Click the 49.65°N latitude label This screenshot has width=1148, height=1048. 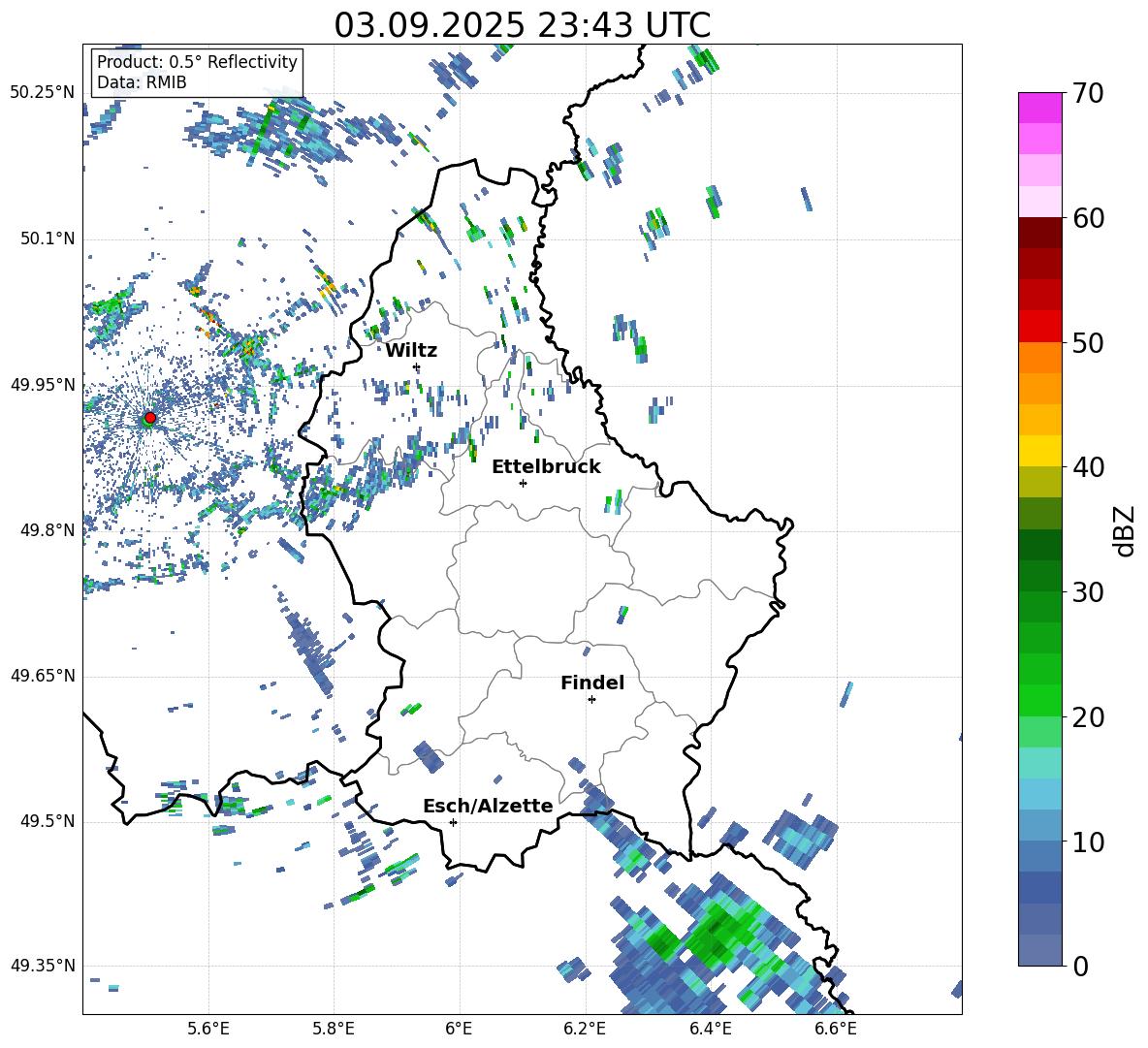click(x=43, y=676)
